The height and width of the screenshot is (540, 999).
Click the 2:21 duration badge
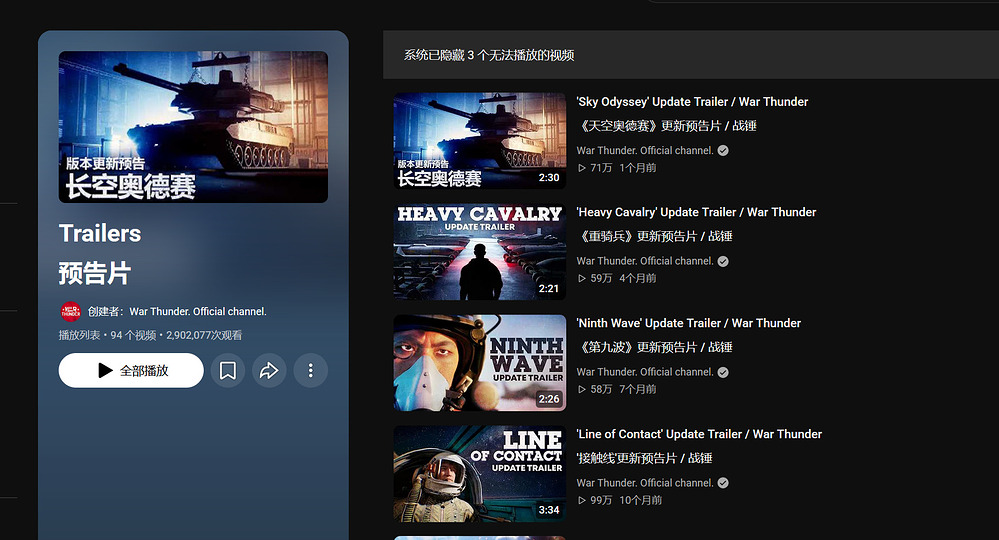pyautogui.click(x=549, y=288)
